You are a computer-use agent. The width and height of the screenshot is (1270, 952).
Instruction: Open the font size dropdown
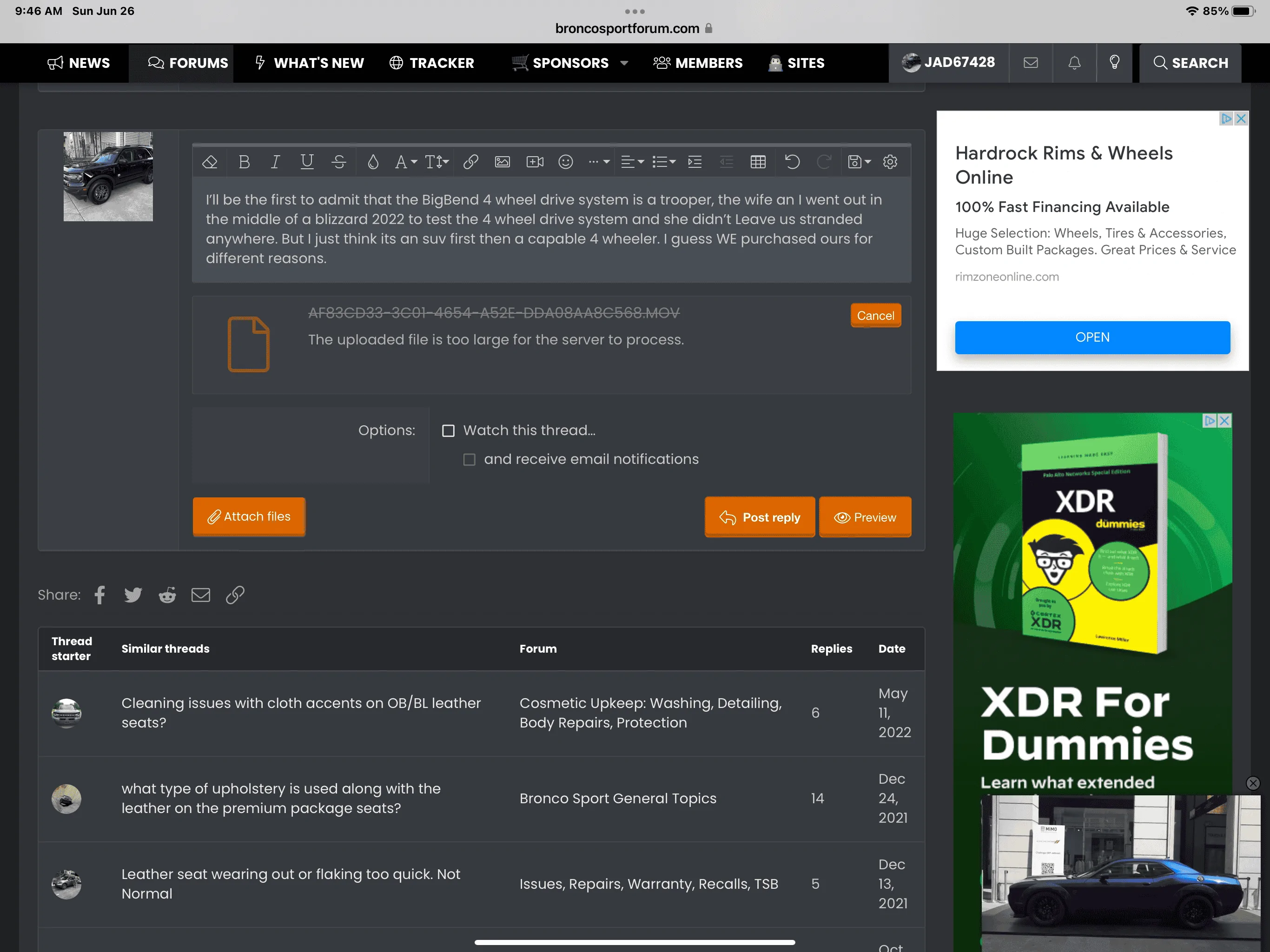coord(437,163)
